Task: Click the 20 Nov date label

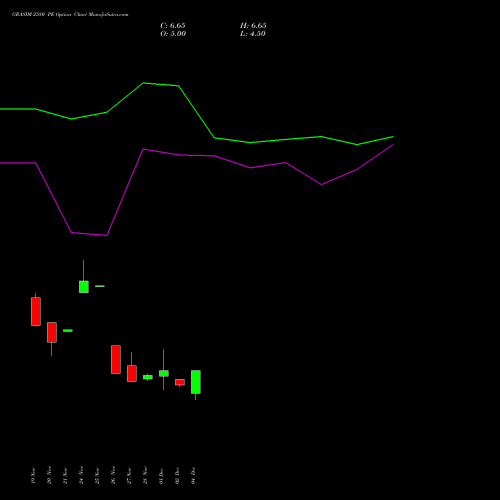Action: 49,475
